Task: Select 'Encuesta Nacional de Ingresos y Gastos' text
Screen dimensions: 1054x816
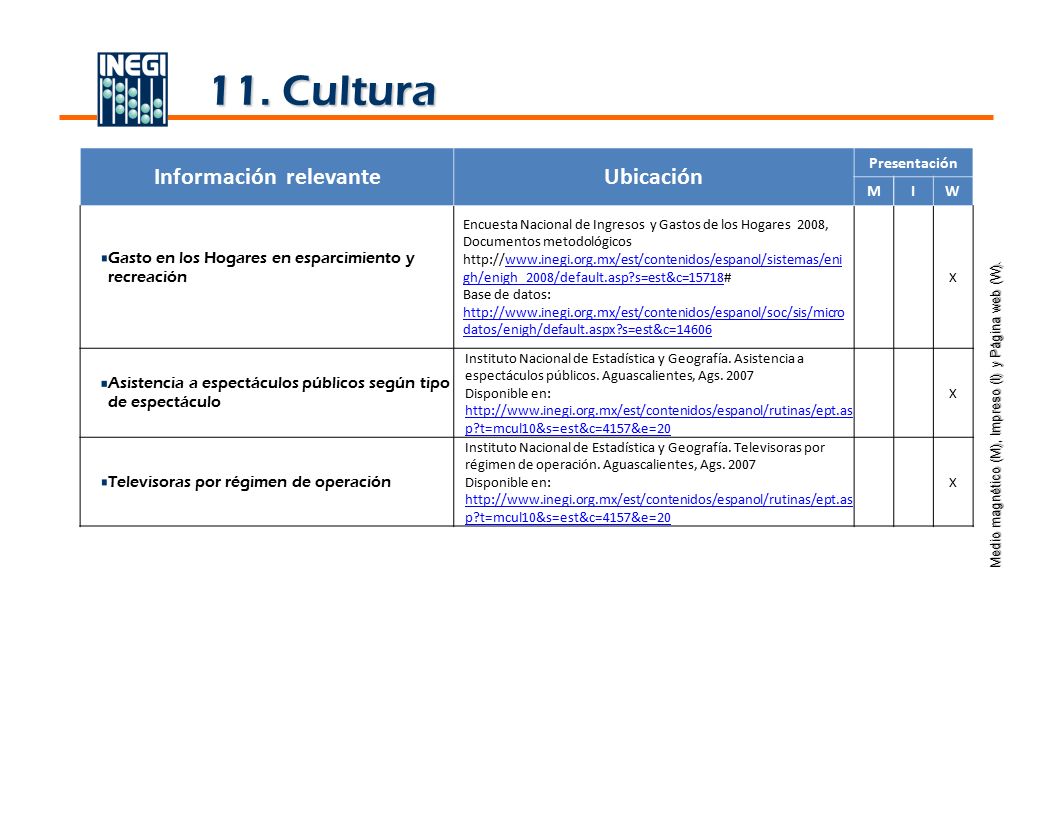Action: pos(583,225)
